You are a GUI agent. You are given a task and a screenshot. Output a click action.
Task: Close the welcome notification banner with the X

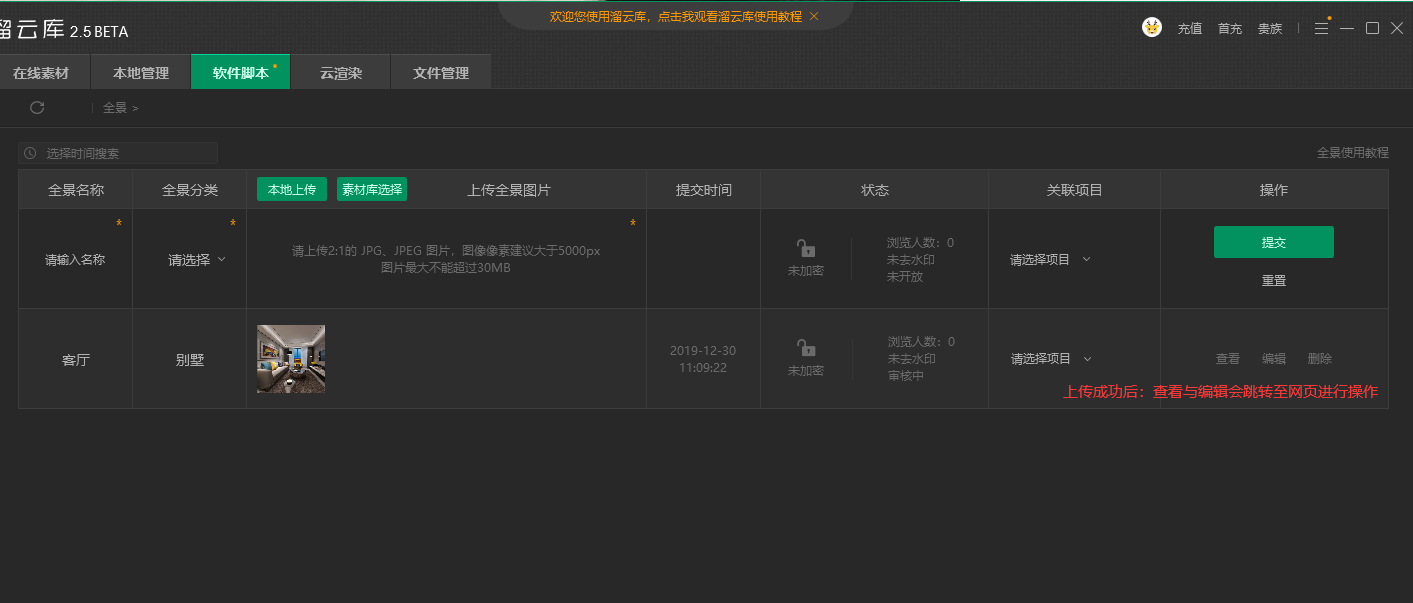814,16
